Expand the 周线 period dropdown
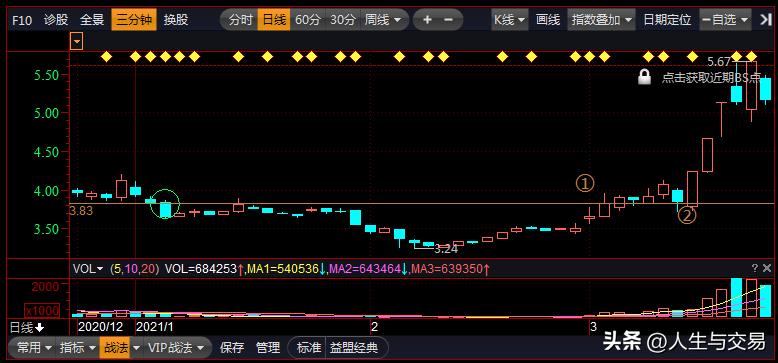The width and height of the screenshot is (778, 363). (x=383, y=20)
